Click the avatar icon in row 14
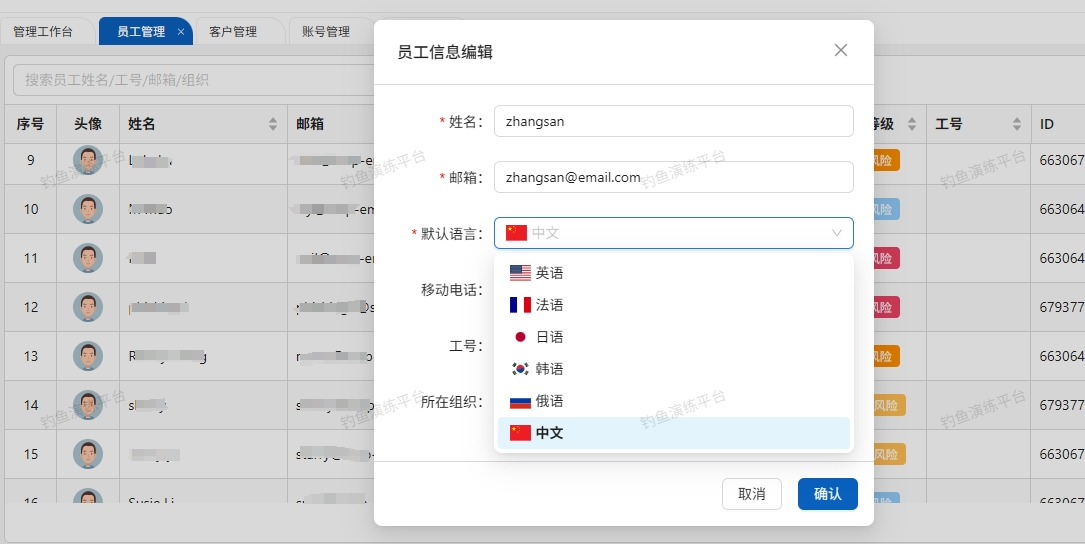 (88, 405)
